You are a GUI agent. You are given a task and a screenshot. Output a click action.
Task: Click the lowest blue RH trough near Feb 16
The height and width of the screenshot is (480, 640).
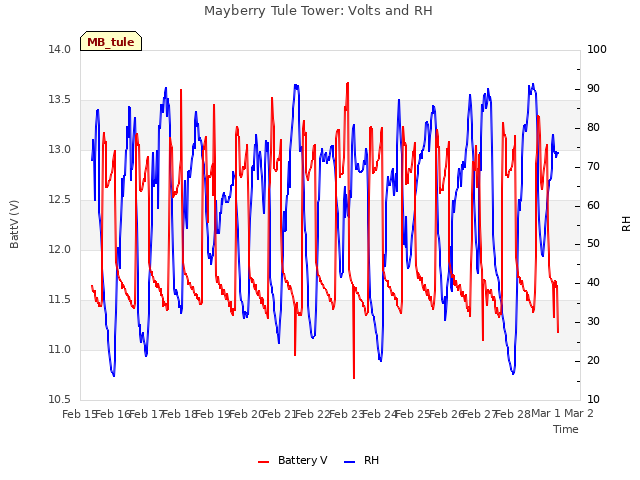tap(113, 375)
